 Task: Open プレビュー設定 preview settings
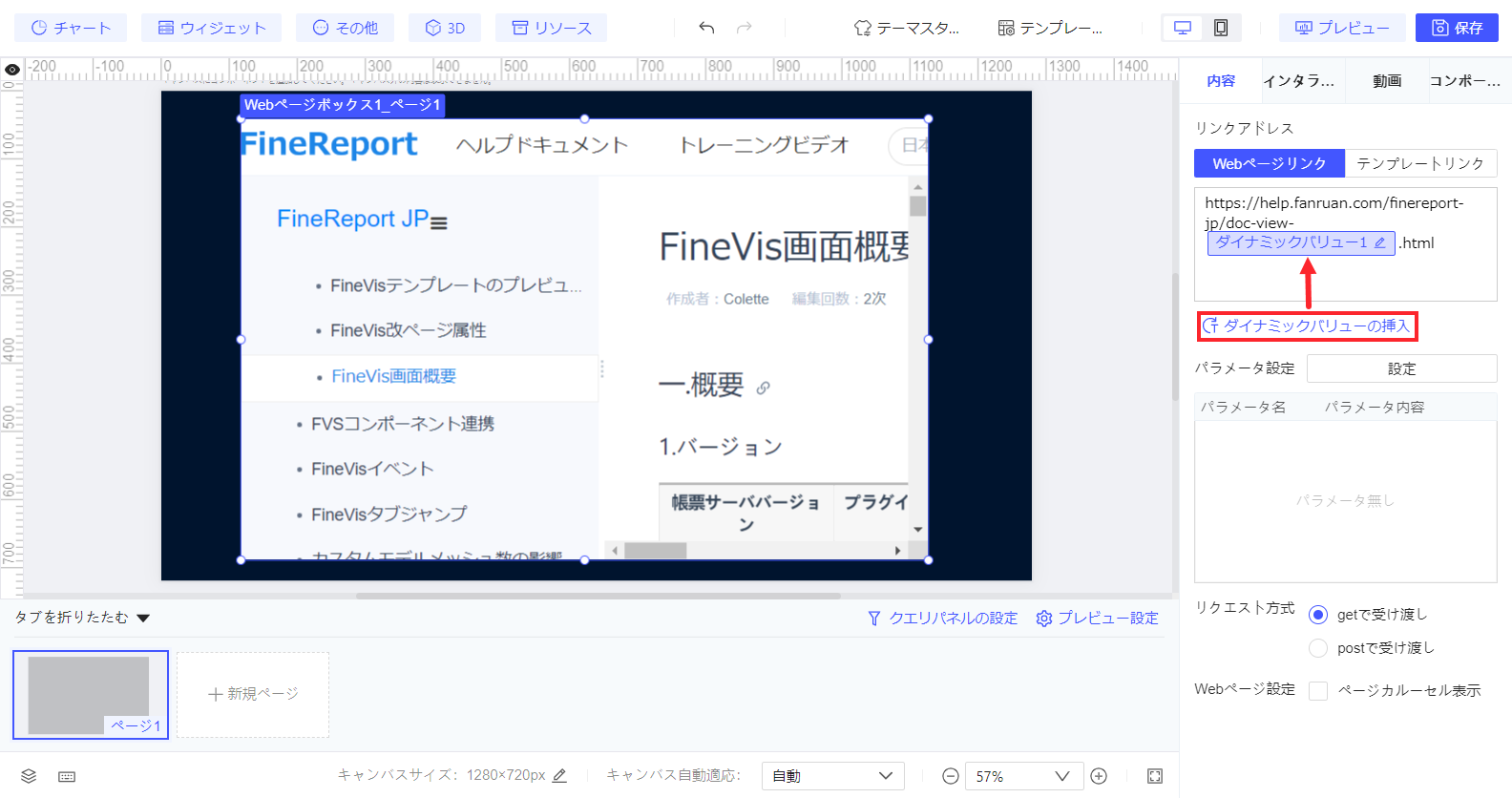(1097, 619)
